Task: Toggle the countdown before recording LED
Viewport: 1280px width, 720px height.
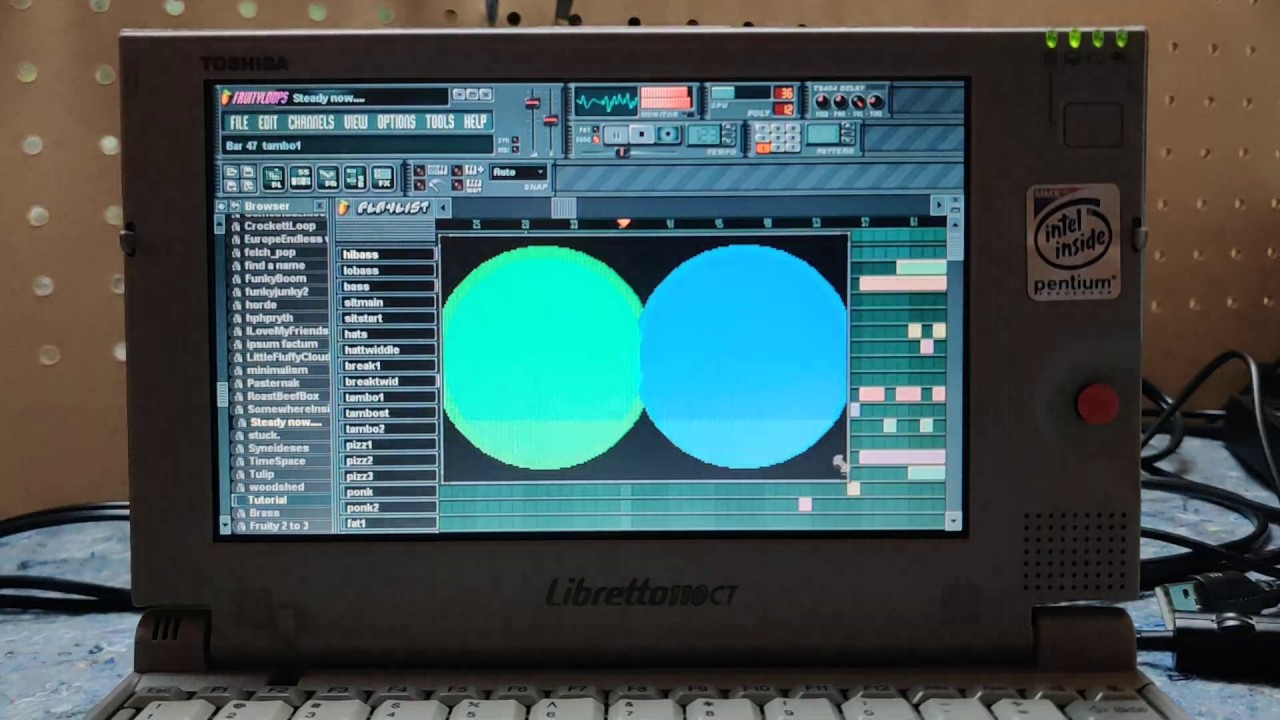Action: pos(457,171)
